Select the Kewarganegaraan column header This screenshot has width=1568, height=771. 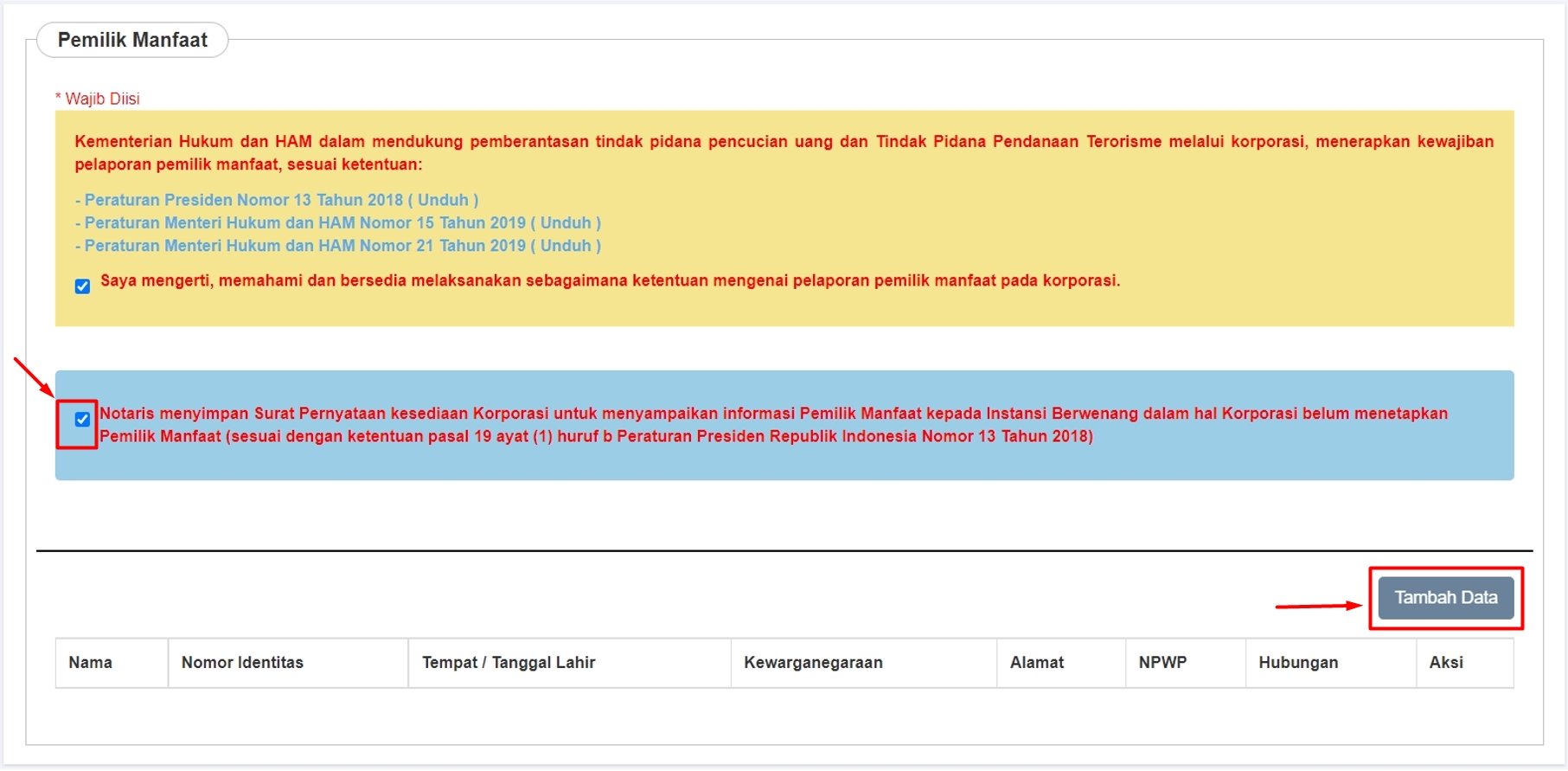(x=813, y=663)
